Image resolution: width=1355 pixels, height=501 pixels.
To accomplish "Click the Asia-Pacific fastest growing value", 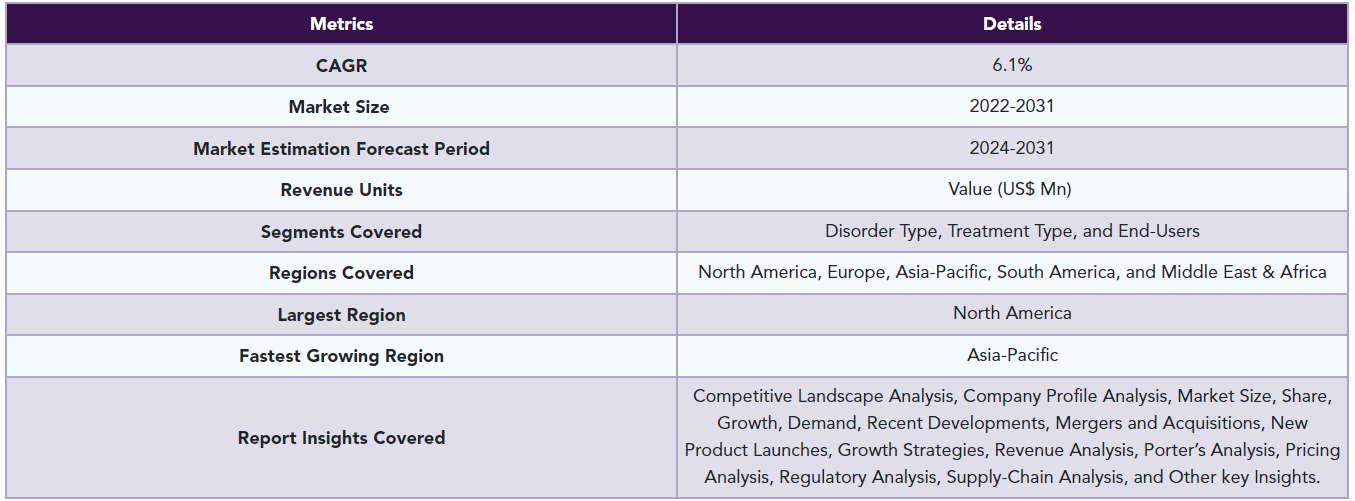I will [x=1012, y=355].
